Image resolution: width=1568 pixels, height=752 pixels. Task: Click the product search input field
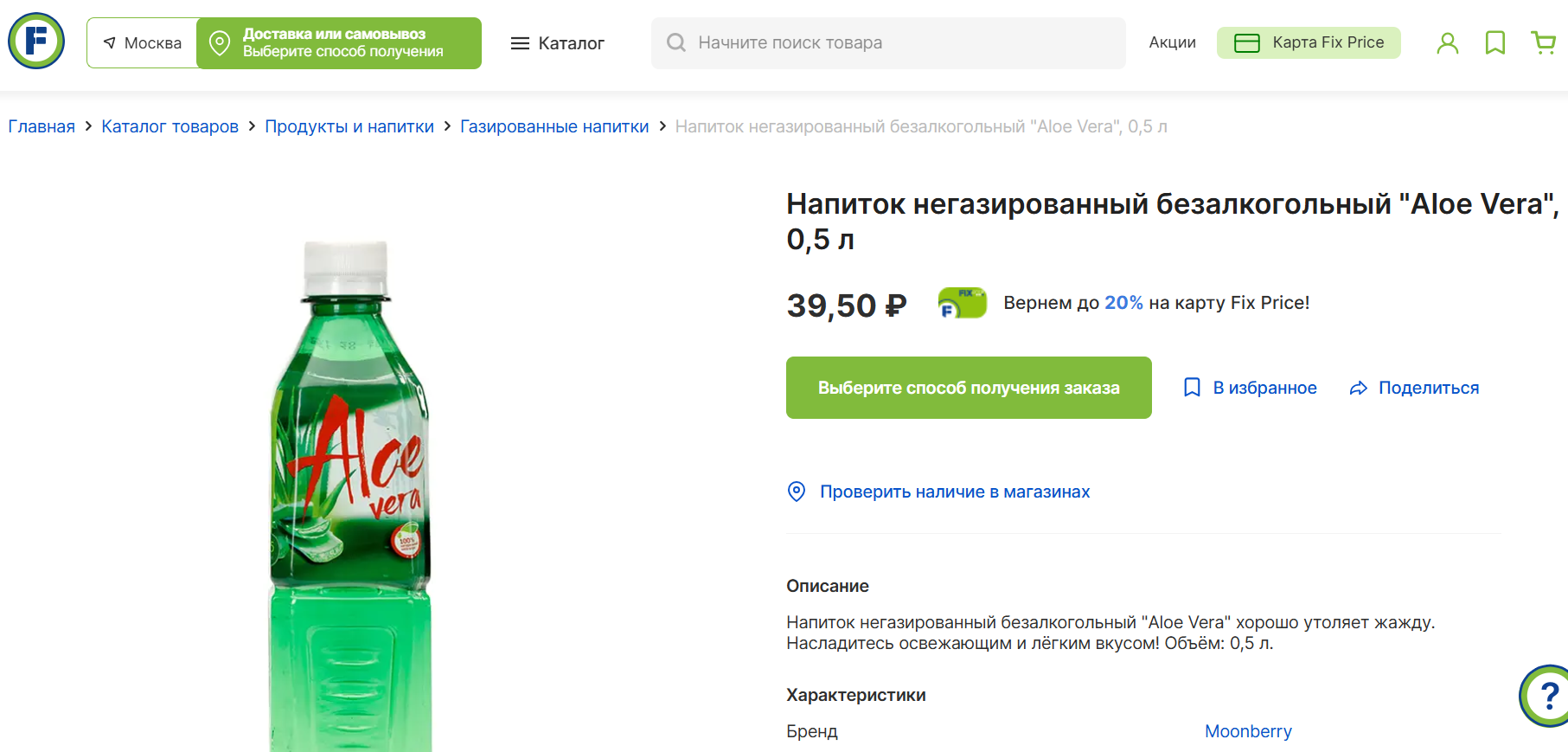[x=899, y=42]
